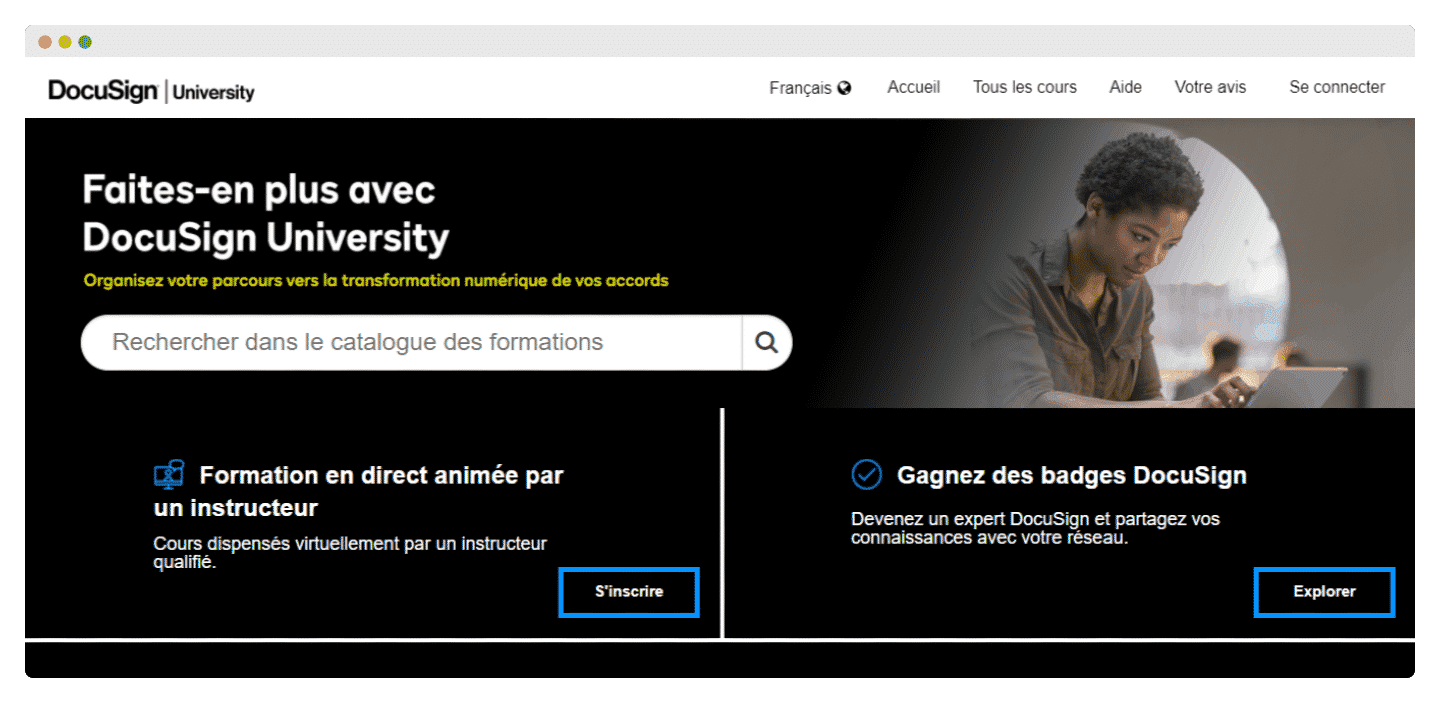Image resolution: width=1440 pixels, height=703 pixels.
Task: Click text Cours dispensés virtuellement par un instructeur
Action: click(350, 552)
